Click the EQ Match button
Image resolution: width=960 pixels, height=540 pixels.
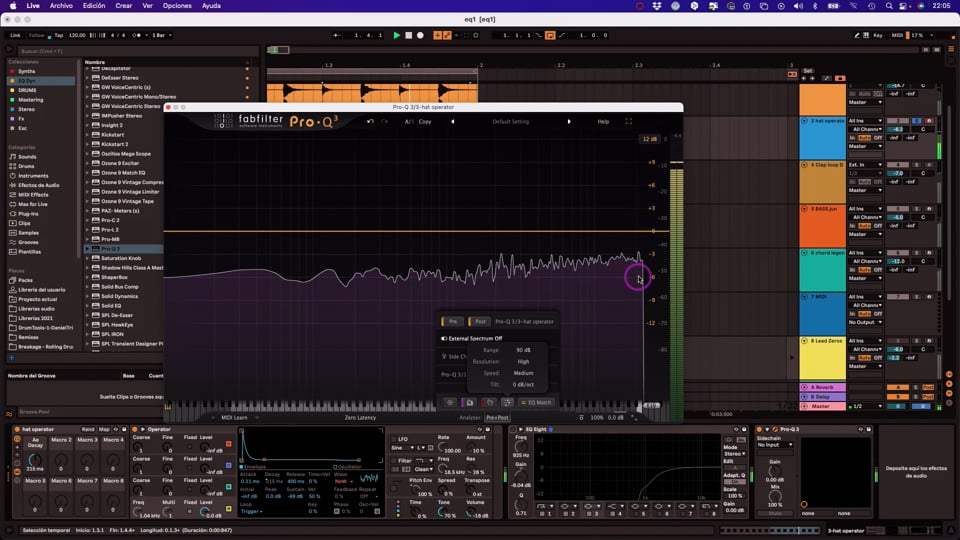pyautogui.click(x=536, y=402)
